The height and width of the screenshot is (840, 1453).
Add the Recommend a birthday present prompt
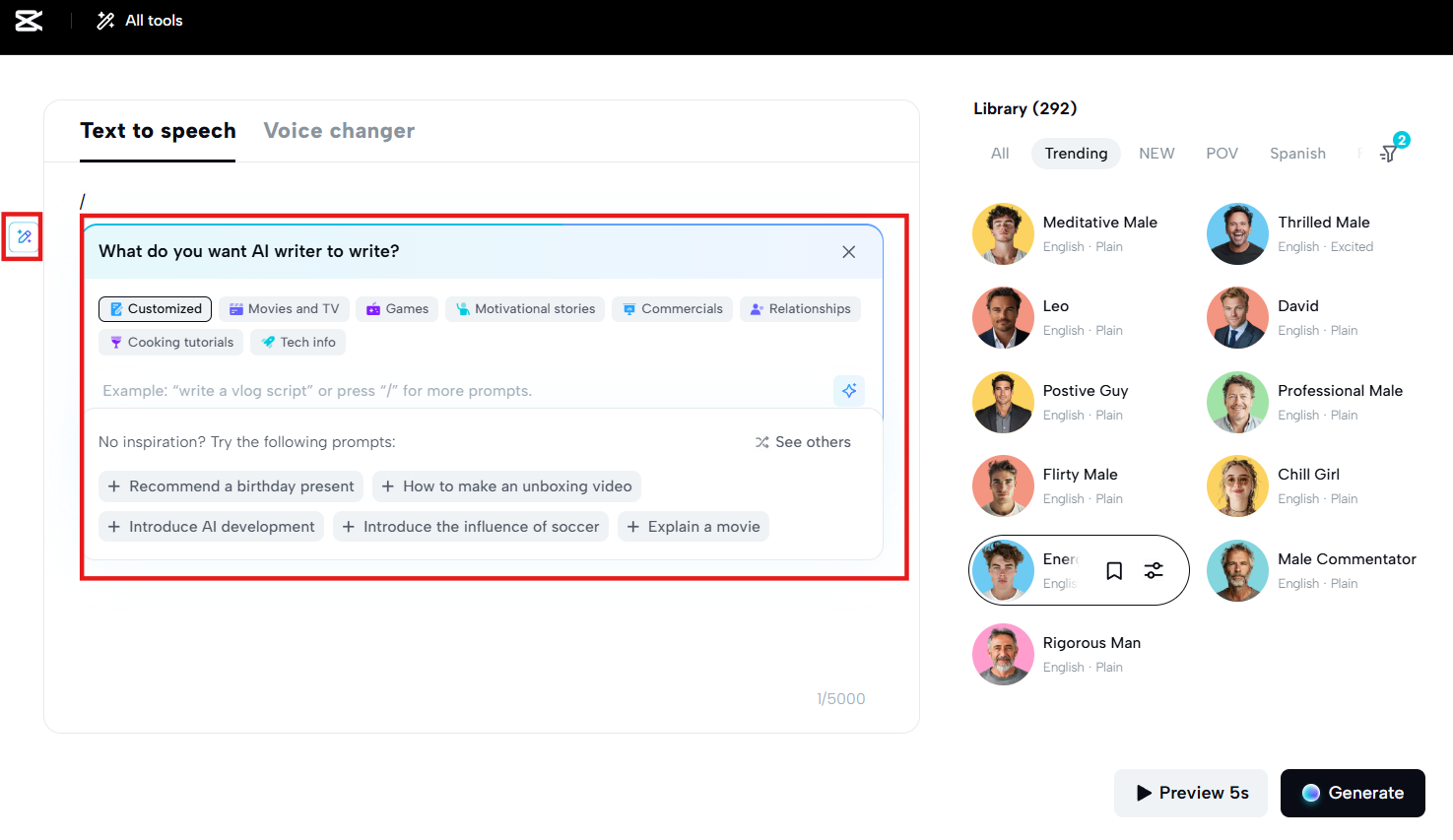tap(231, 486)
